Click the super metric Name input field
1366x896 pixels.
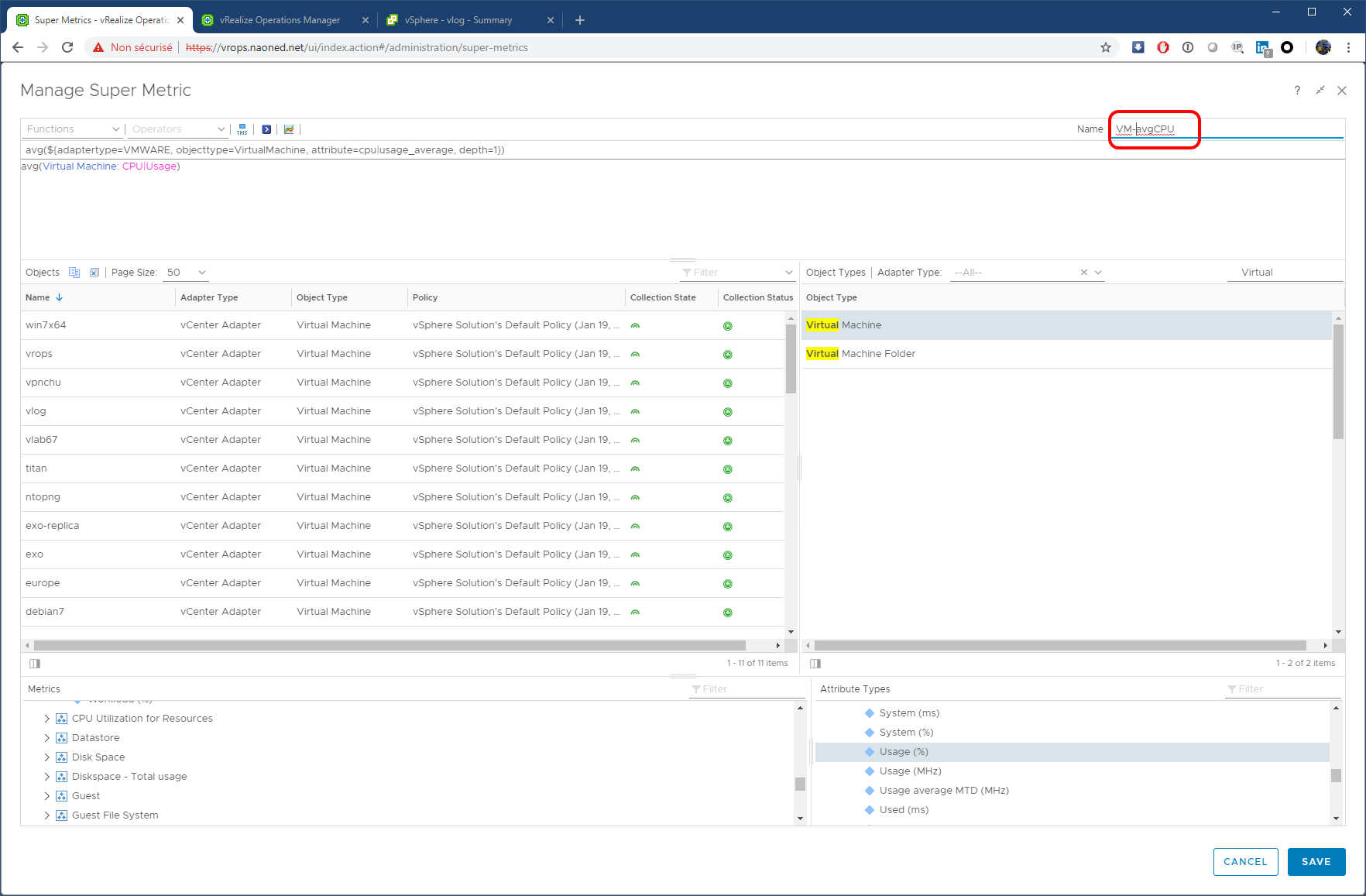pos(1227,129)
